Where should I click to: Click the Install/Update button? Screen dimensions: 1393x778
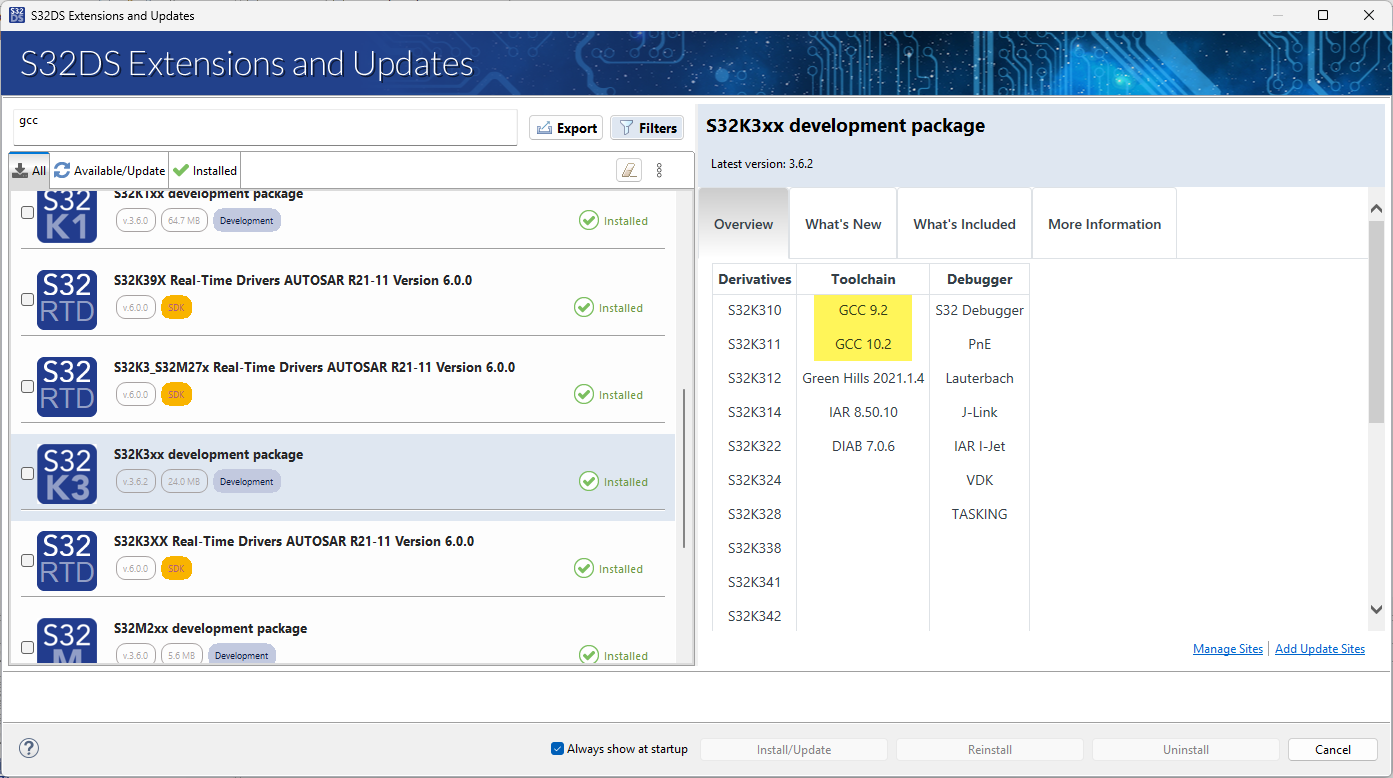794,749
